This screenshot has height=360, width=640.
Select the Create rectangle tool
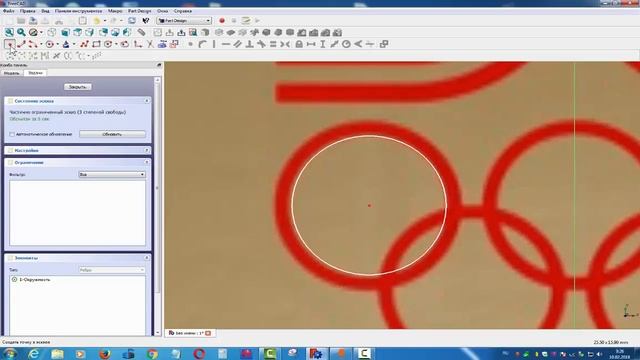click(96, 44)
